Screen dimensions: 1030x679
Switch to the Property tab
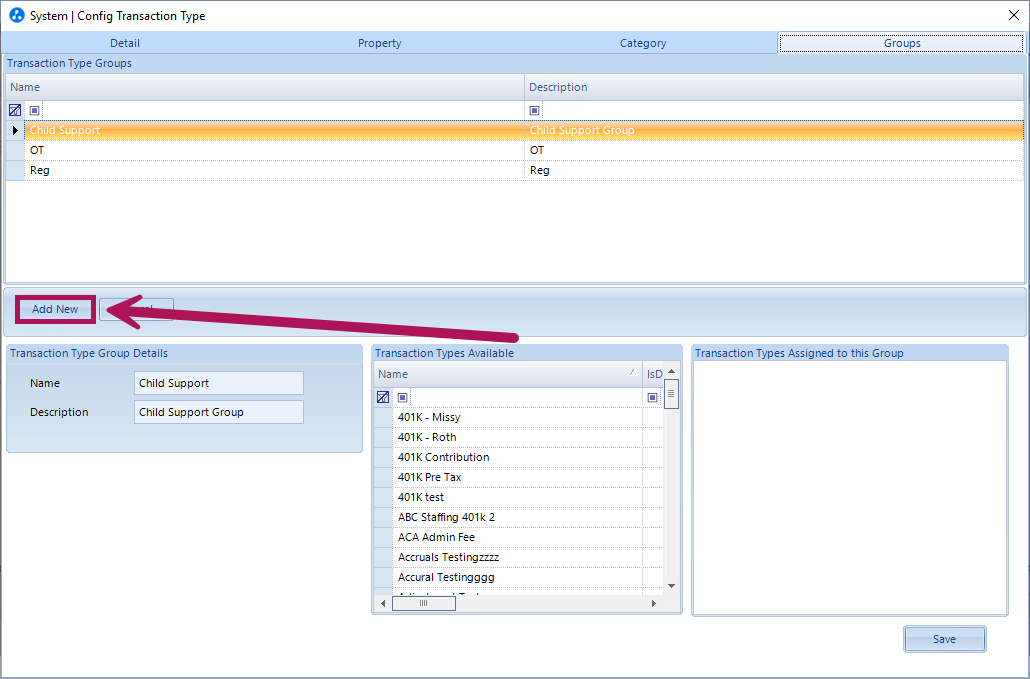click(x=380, y=43)
